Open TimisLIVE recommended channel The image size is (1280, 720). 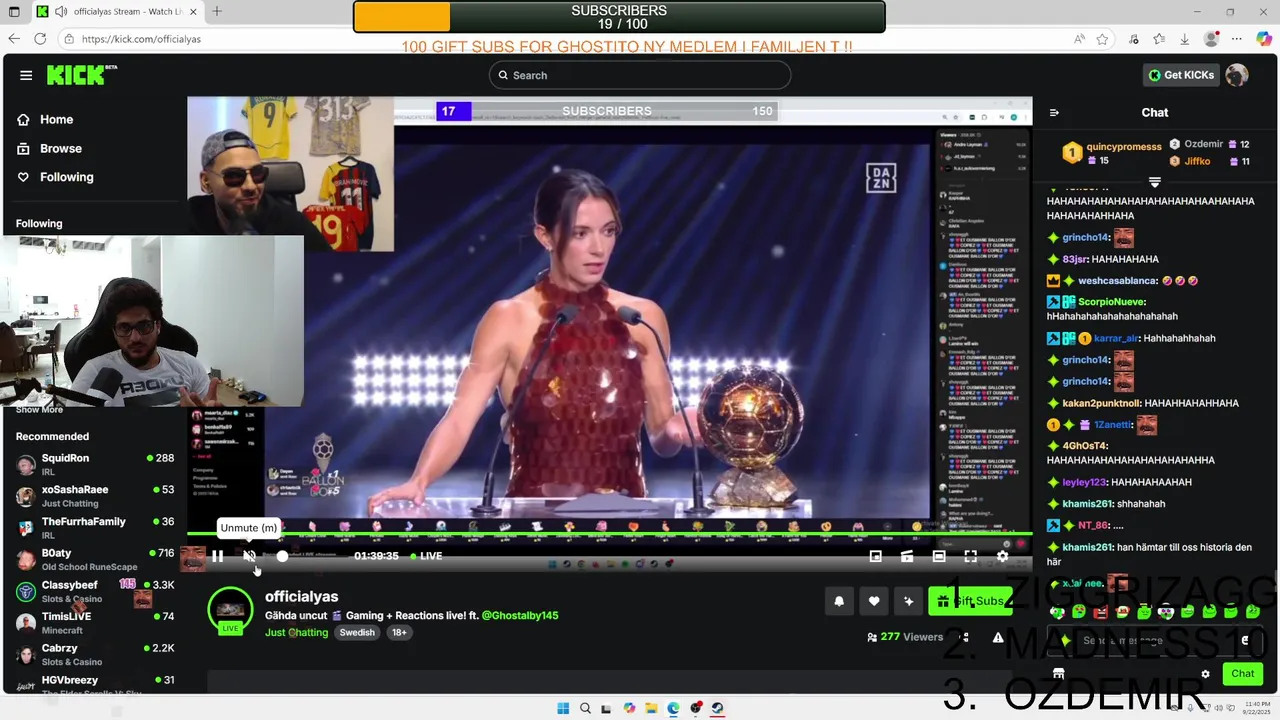(96, 623)
